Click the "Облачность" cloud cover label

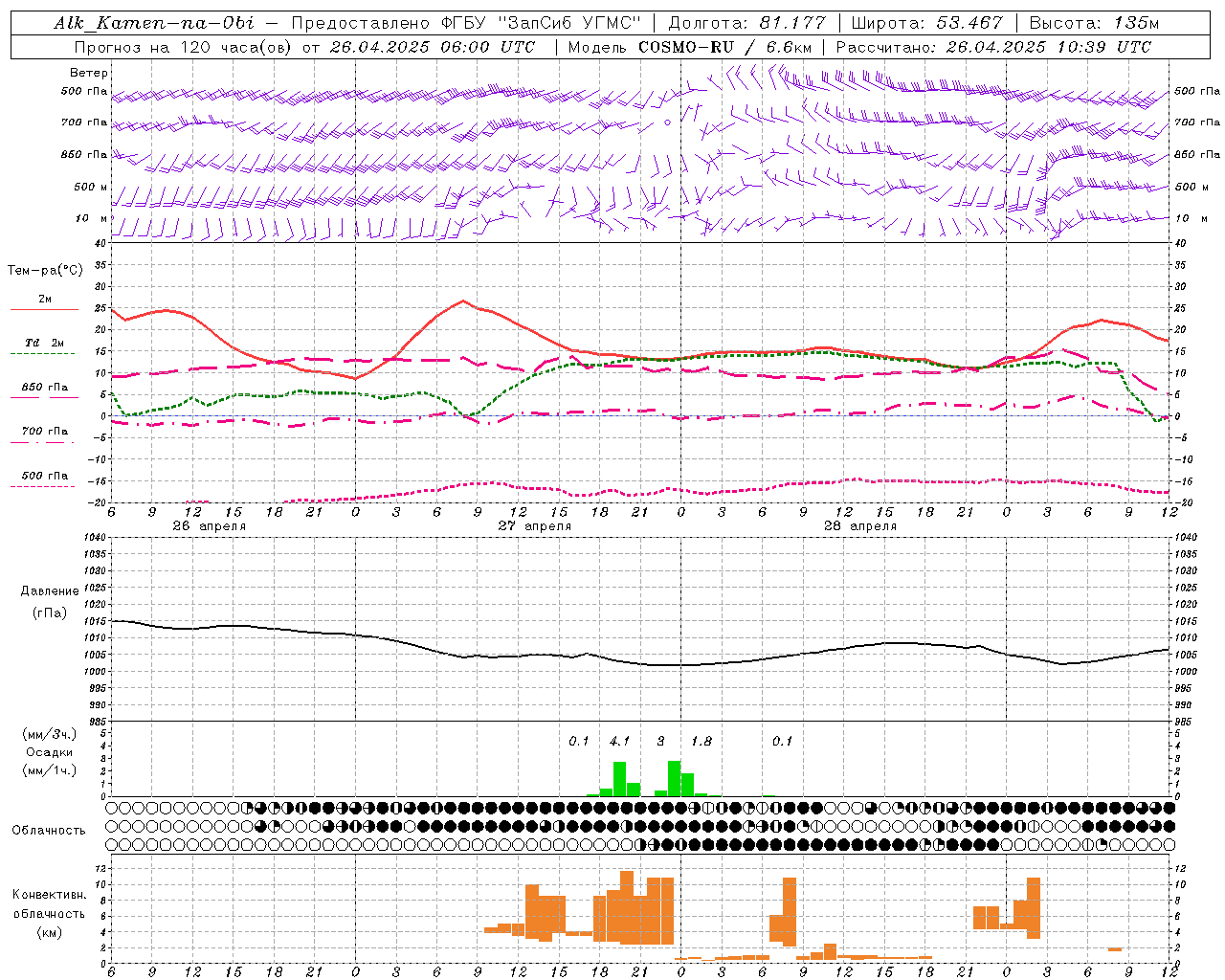click(49, 831)
